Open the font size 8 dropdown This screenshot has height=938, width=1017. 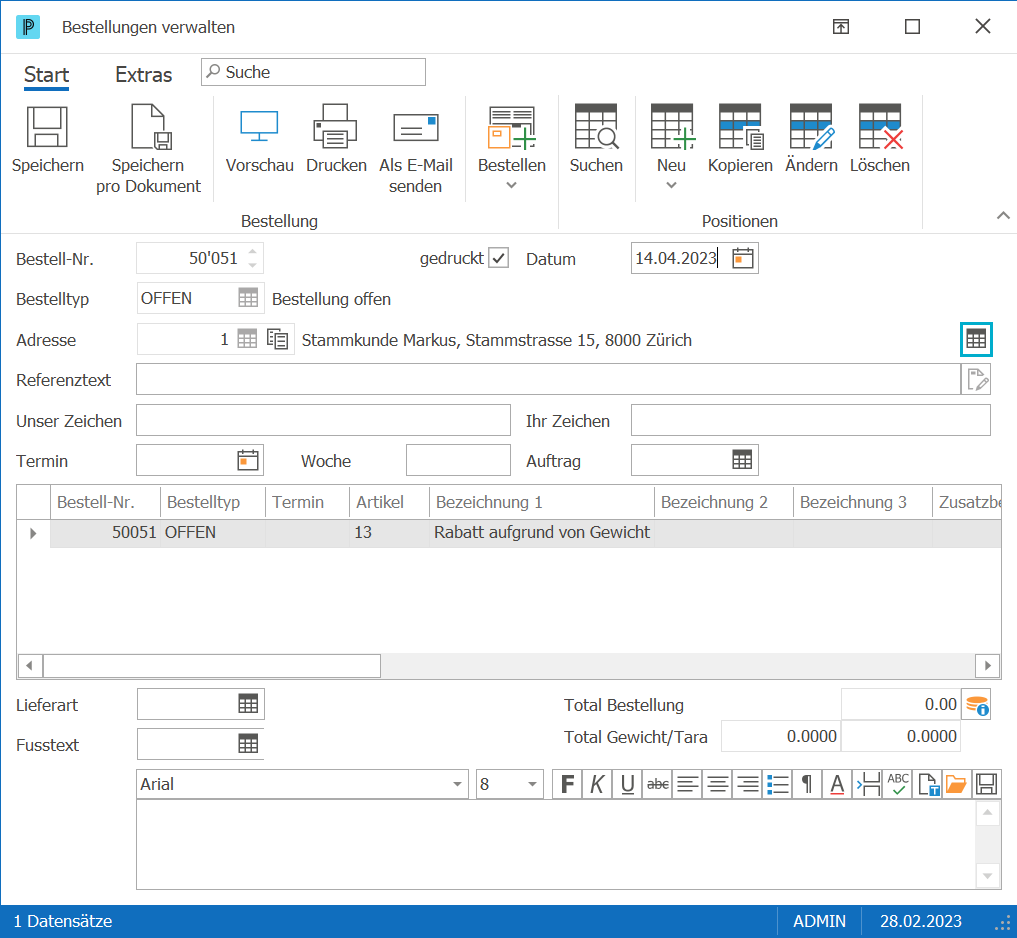click(532, 784)
